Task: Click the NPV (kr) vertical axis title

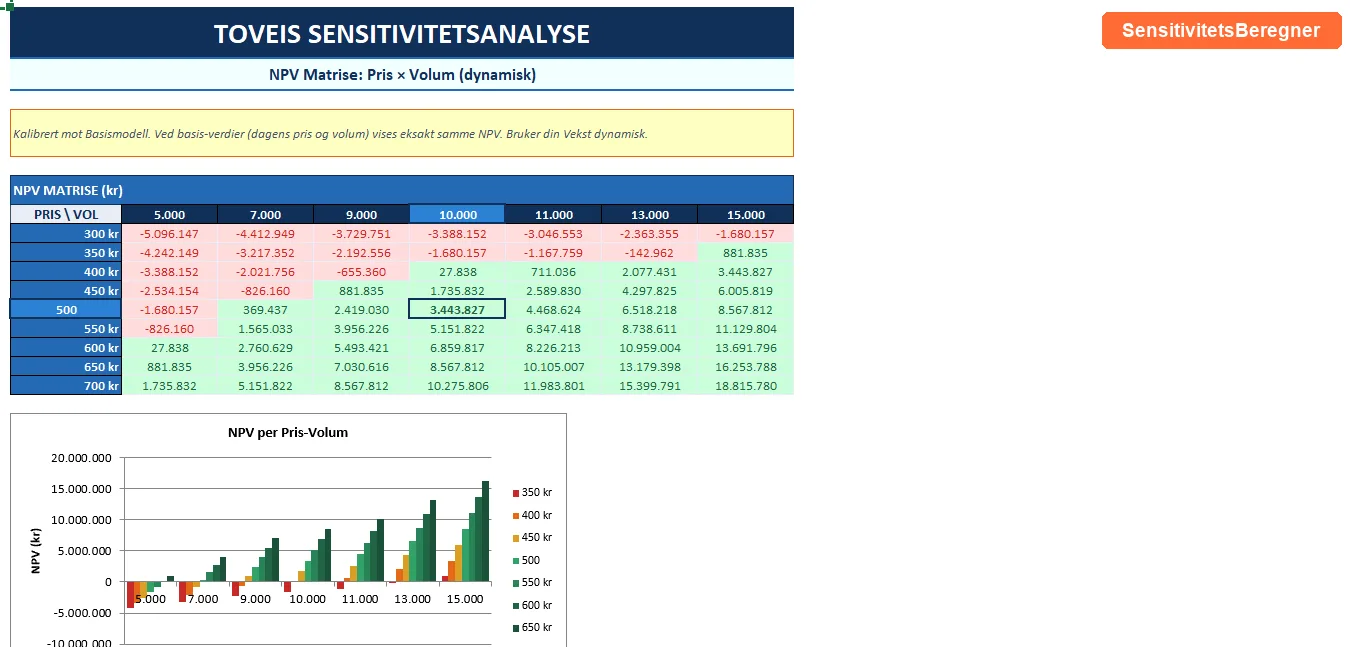Action: pos(36,550)
